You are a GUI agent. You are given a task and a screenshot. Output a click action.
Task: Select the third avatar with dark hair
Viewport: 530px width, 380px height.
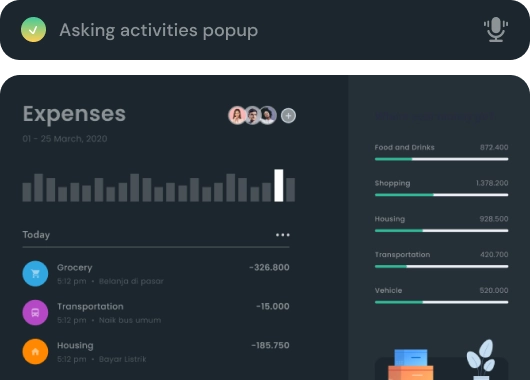pyautogui.click(x=268, y=116)
